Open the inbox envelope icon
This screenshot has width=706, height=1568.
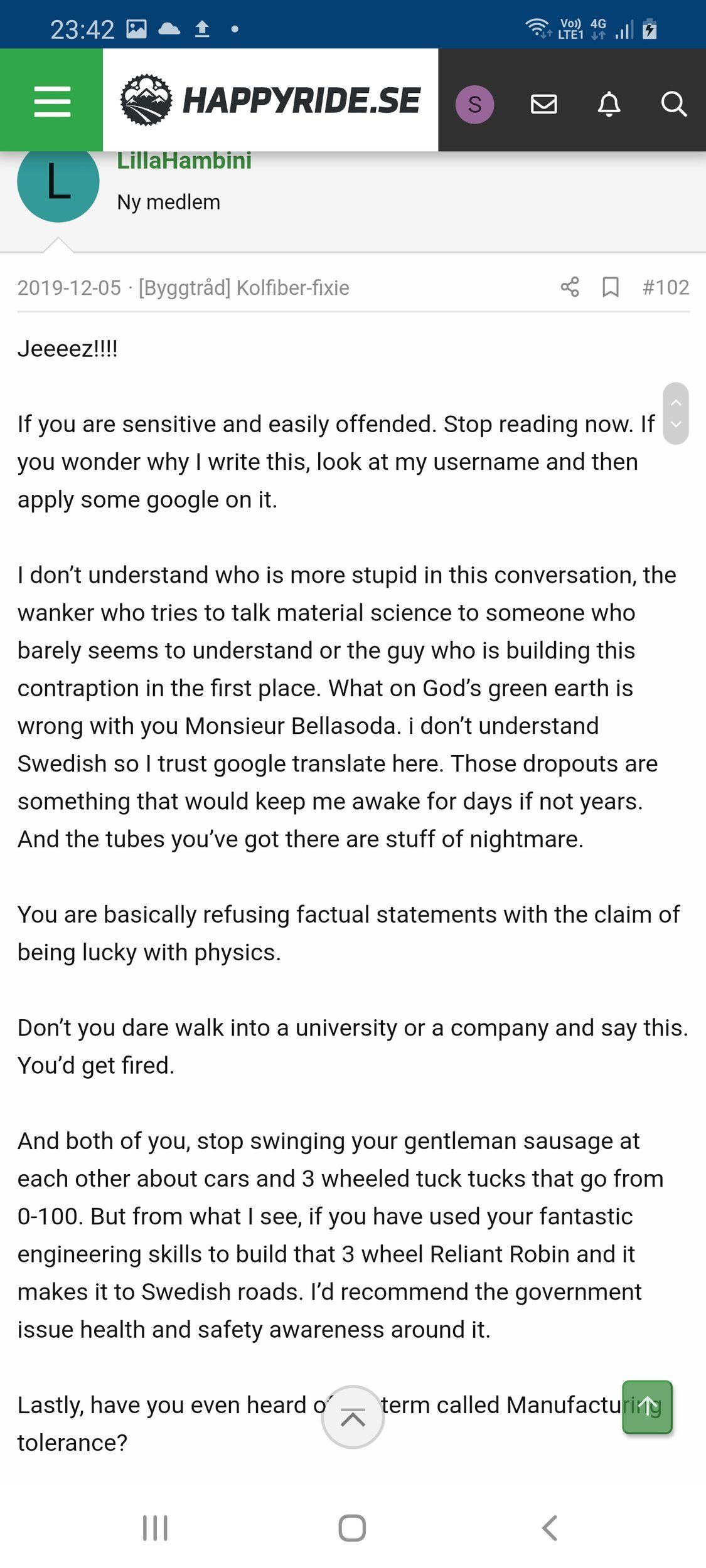543,104
